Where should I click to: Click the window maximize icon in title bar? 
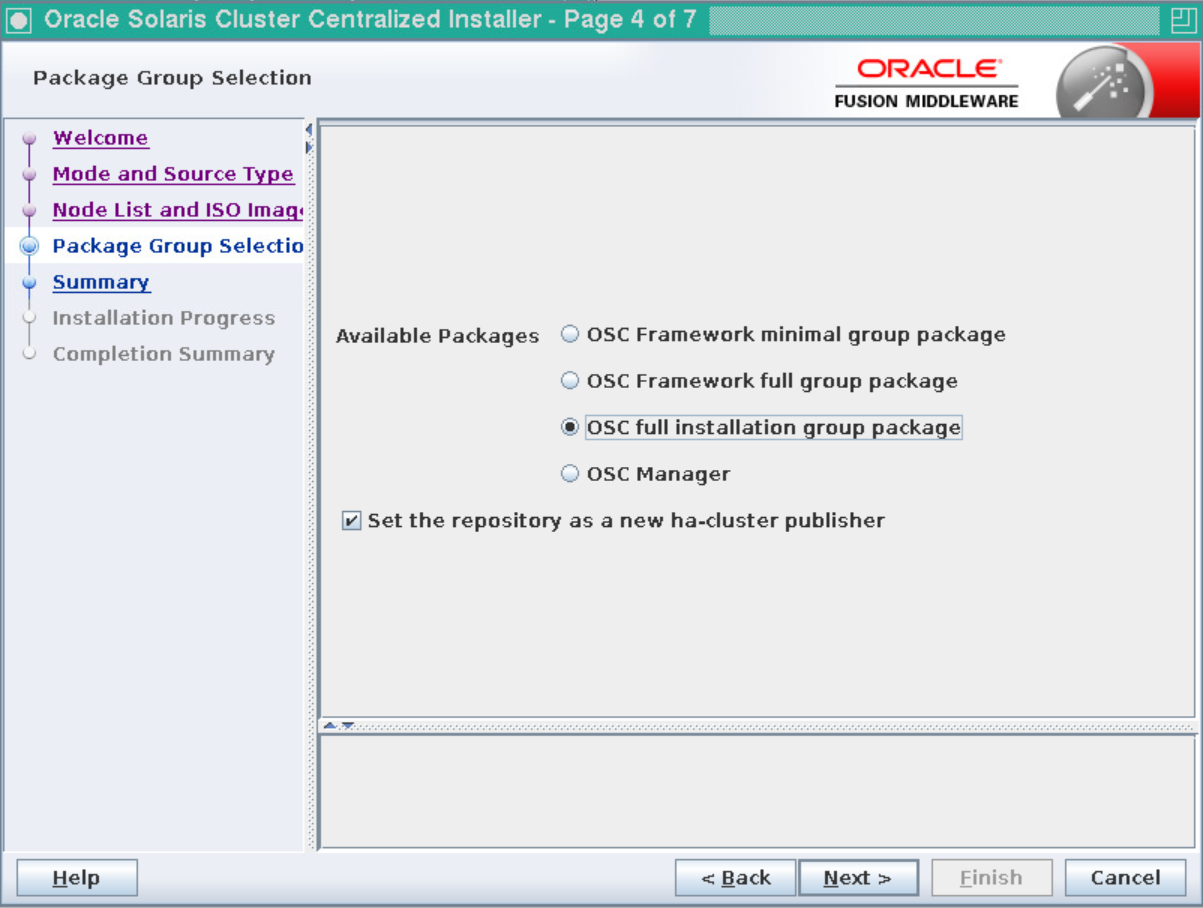pos(1183,20)
